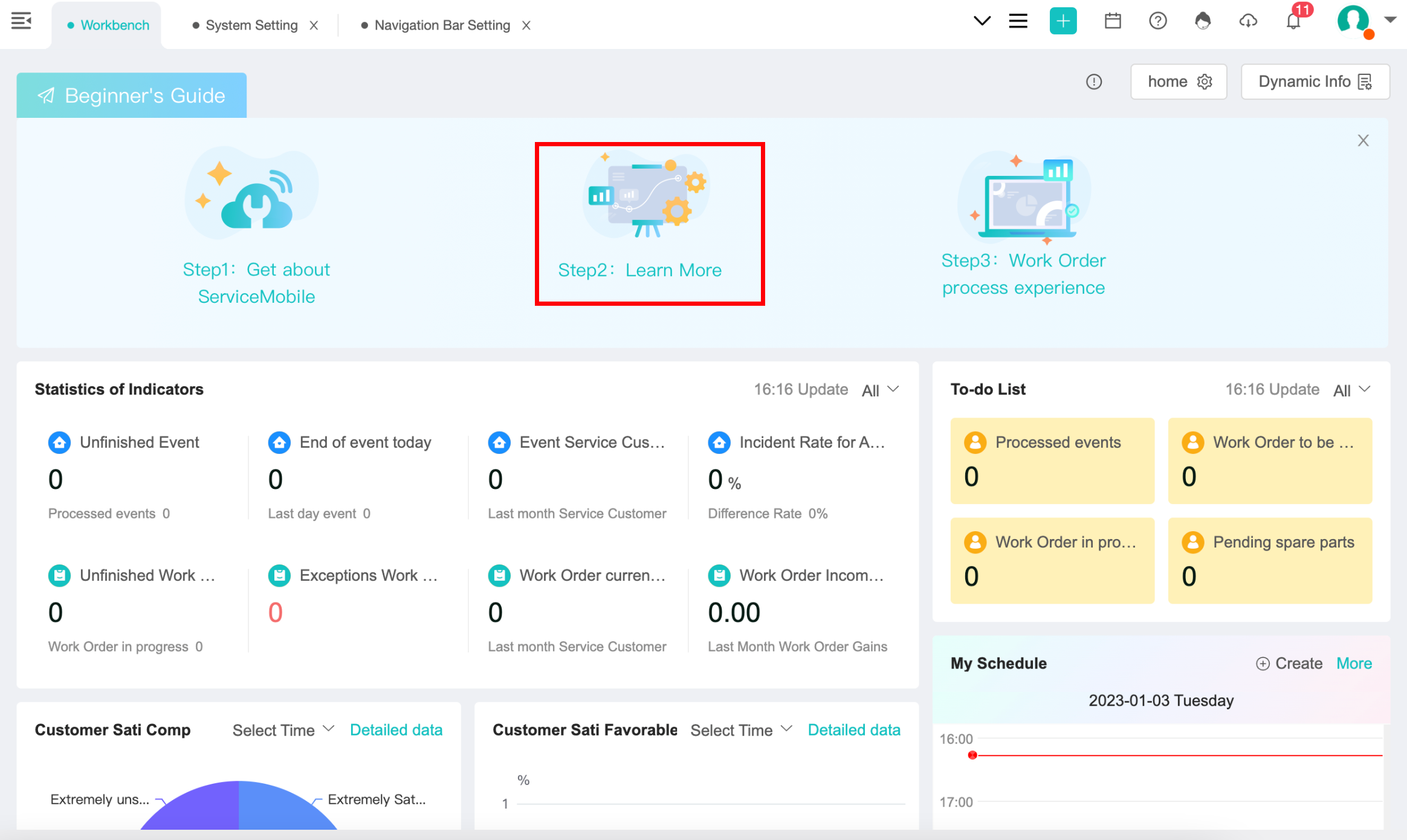Click Step3: Work Order process experience link
The image size is (1407, 840).
point(1023,274)
